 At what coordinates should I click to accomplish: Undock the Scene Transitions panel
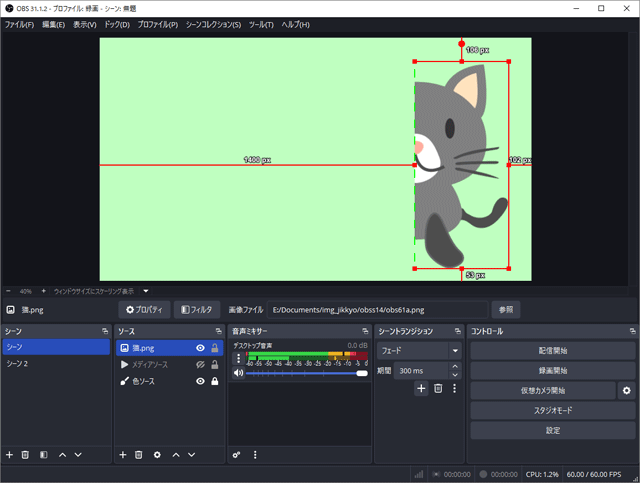tap(458, 331)
